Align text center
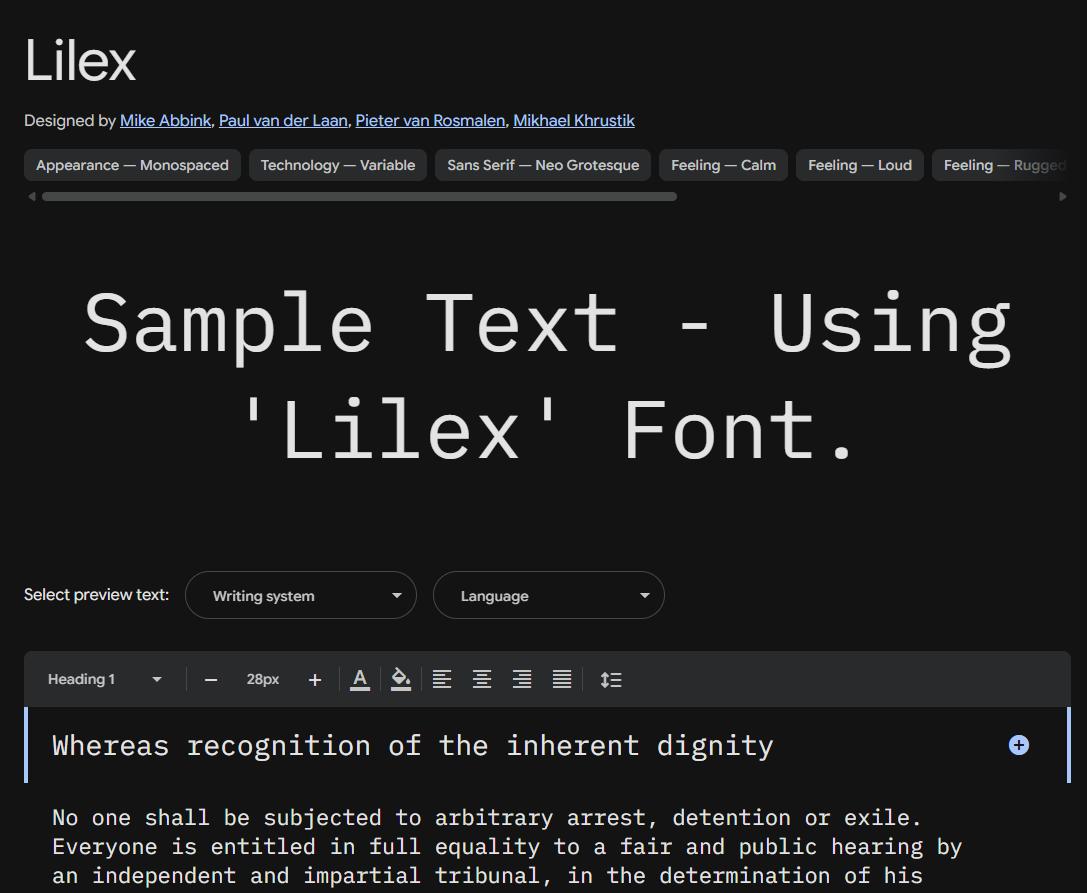1087x893 pixels. [482, 679]
